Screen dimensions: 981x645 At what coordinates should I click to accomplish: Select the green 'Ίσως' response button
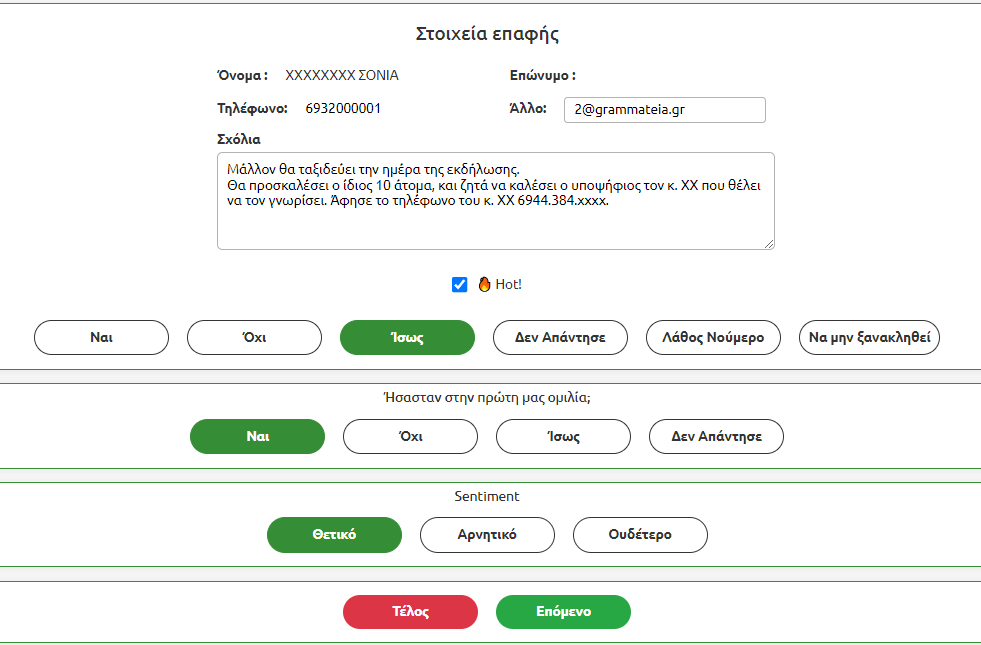click(407, 338)
